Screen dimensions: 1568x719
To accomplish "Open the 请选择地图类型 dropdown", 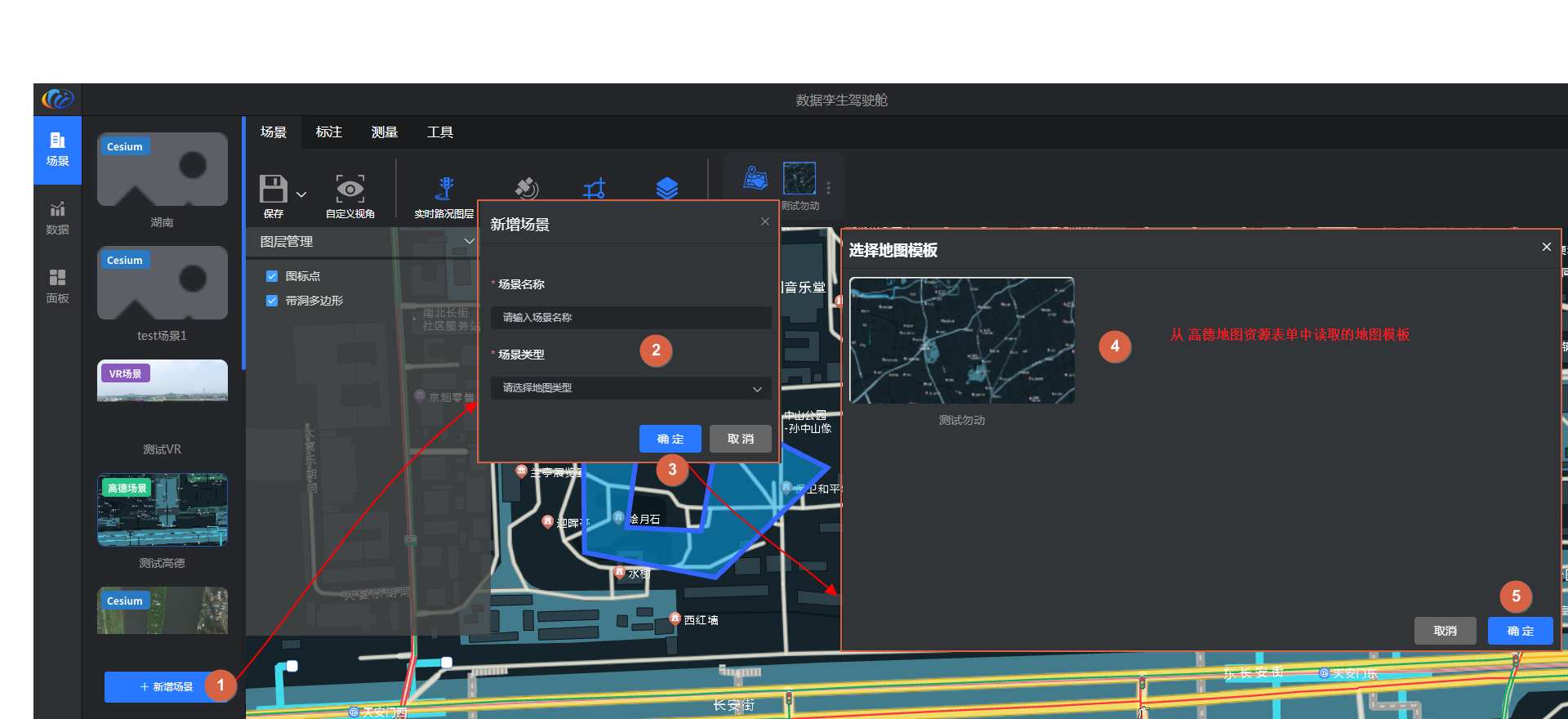I will (x=630, y=388).
